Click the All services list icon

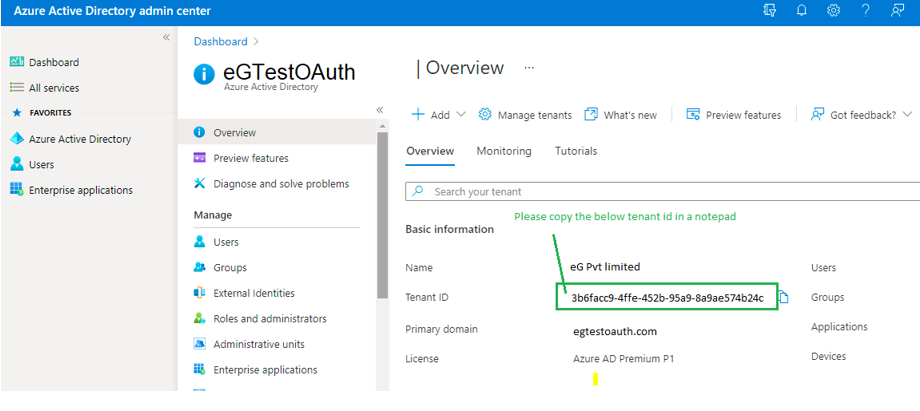pyautogui.click(x=17, y=87)
